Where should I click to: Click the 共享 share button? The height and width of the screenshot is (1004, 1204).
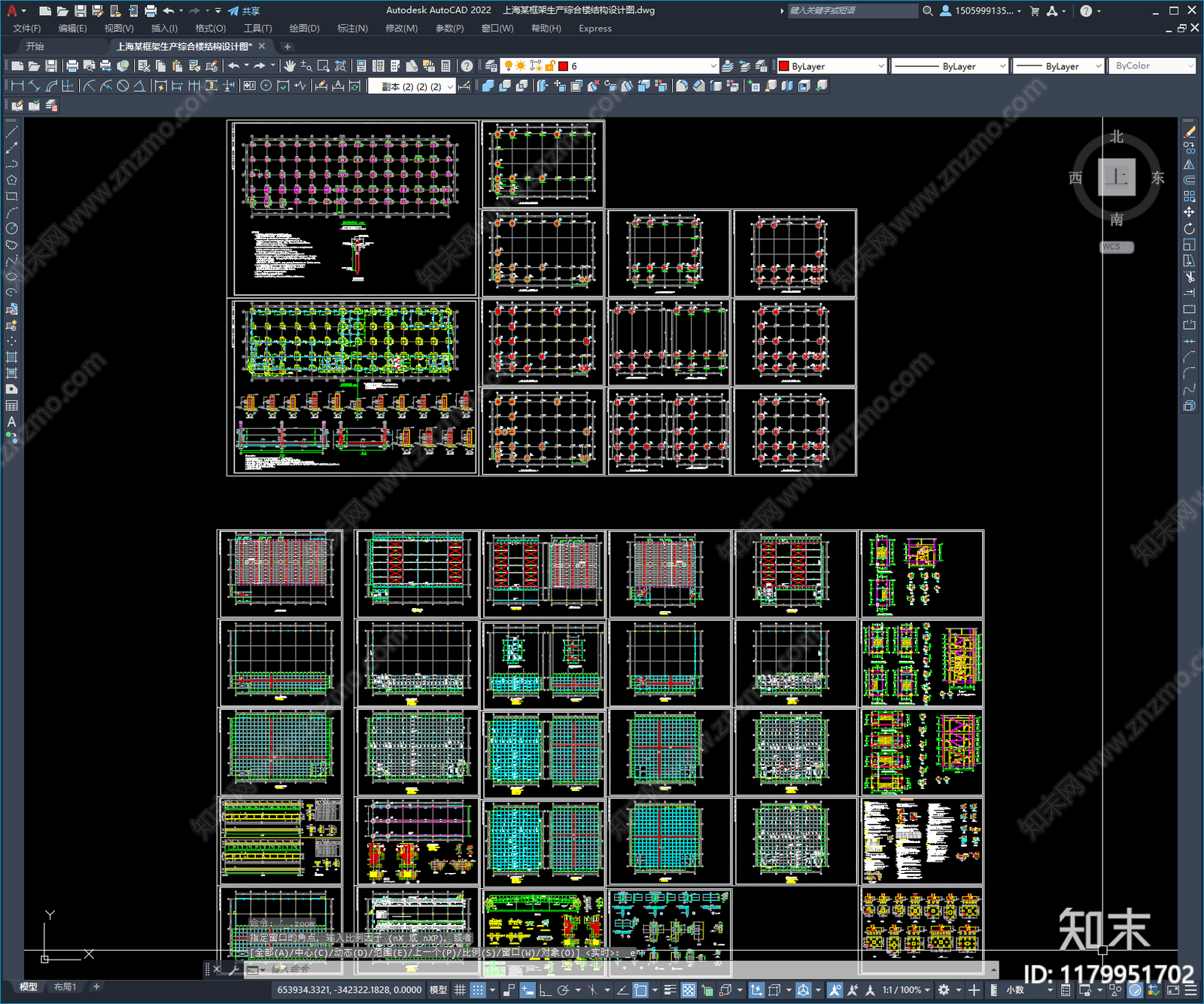(x=244, y=11)
